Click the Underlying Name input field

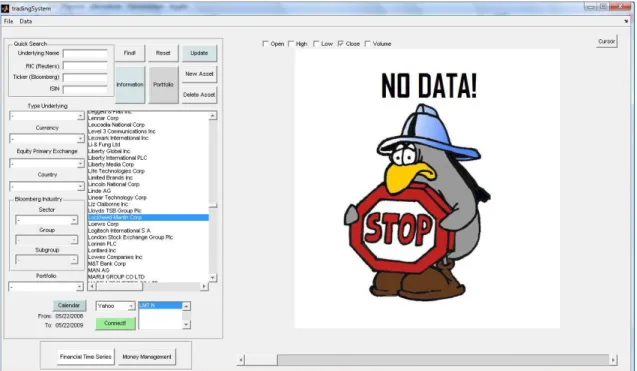point(85,54)
